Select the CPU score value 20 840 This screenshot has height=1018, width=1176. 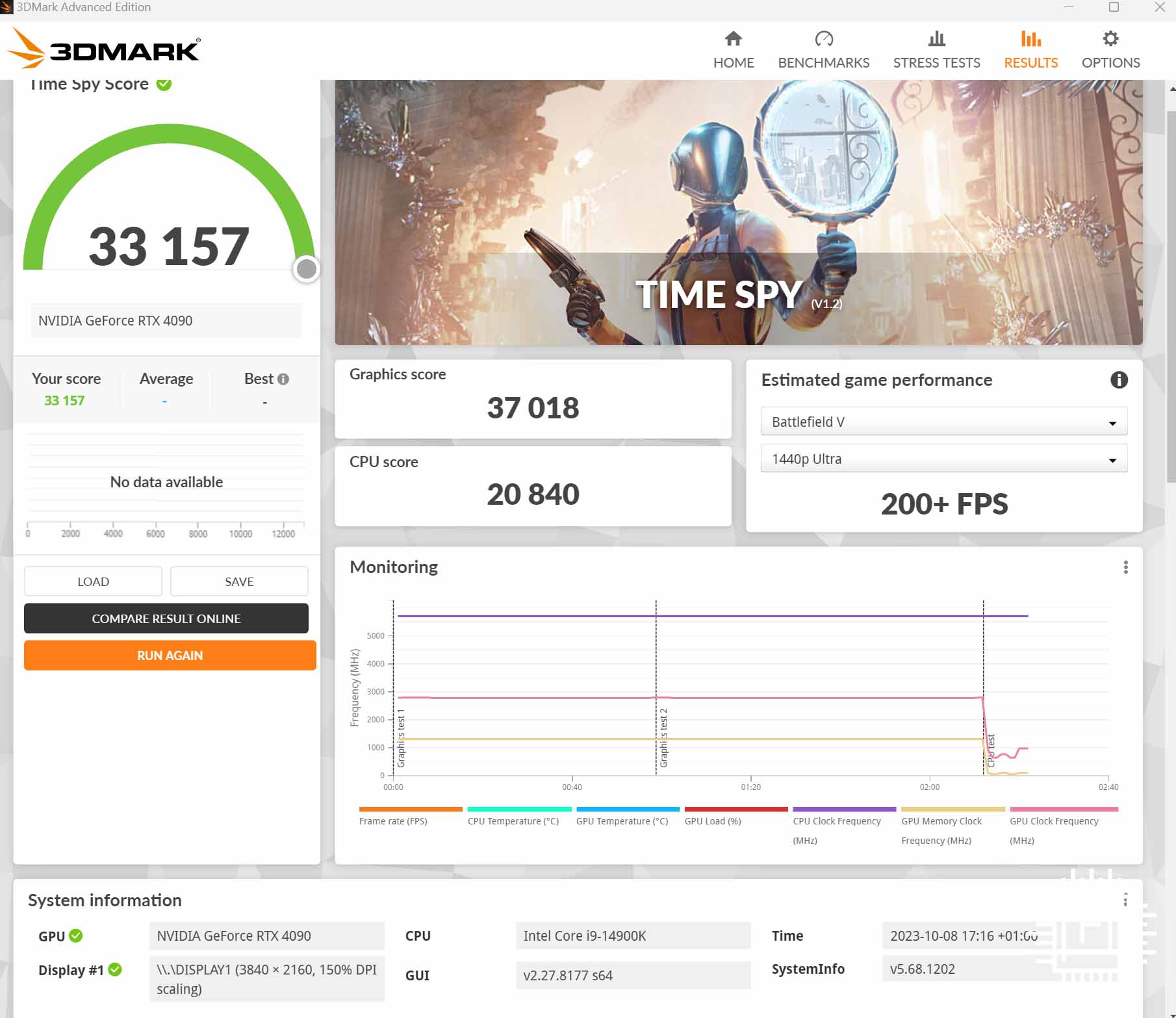point(533,494)
